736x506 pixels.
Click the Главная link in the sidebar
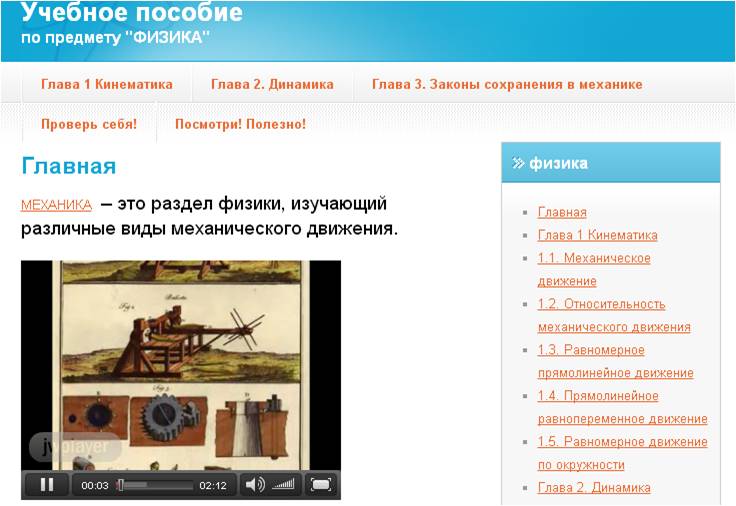pyautogui.click(x=562, y=212)
